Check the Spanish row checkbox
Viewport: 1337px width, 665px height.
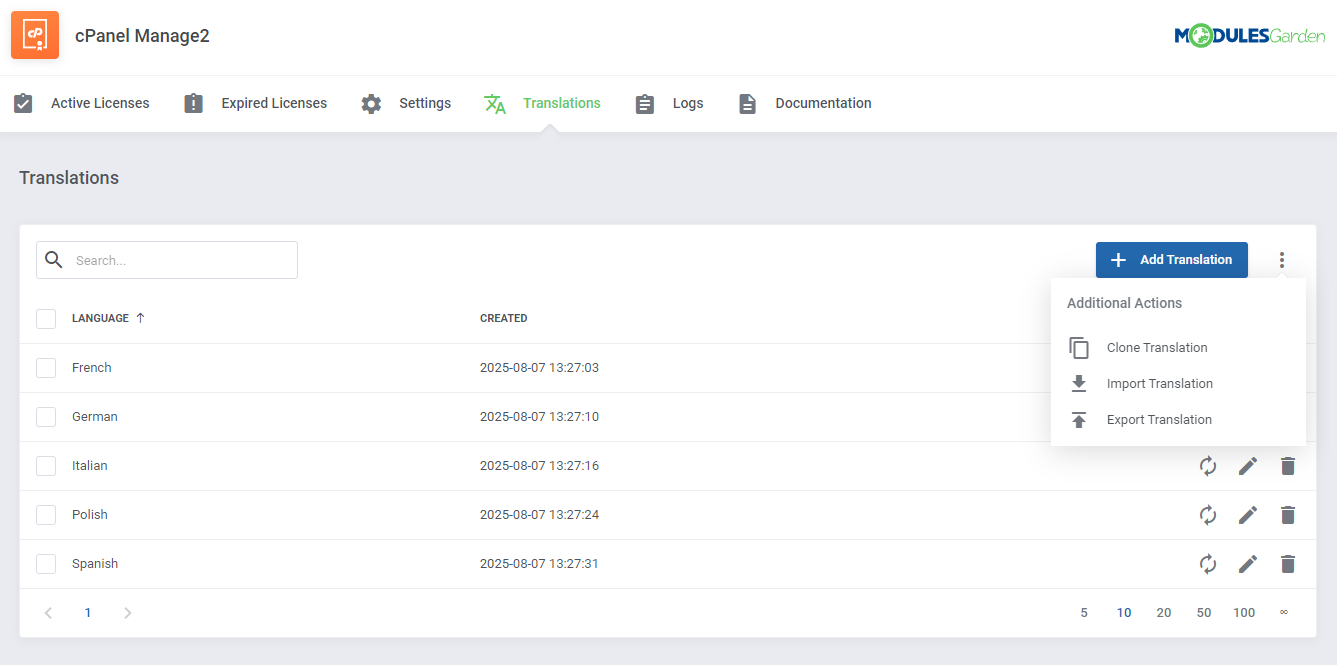46,563
